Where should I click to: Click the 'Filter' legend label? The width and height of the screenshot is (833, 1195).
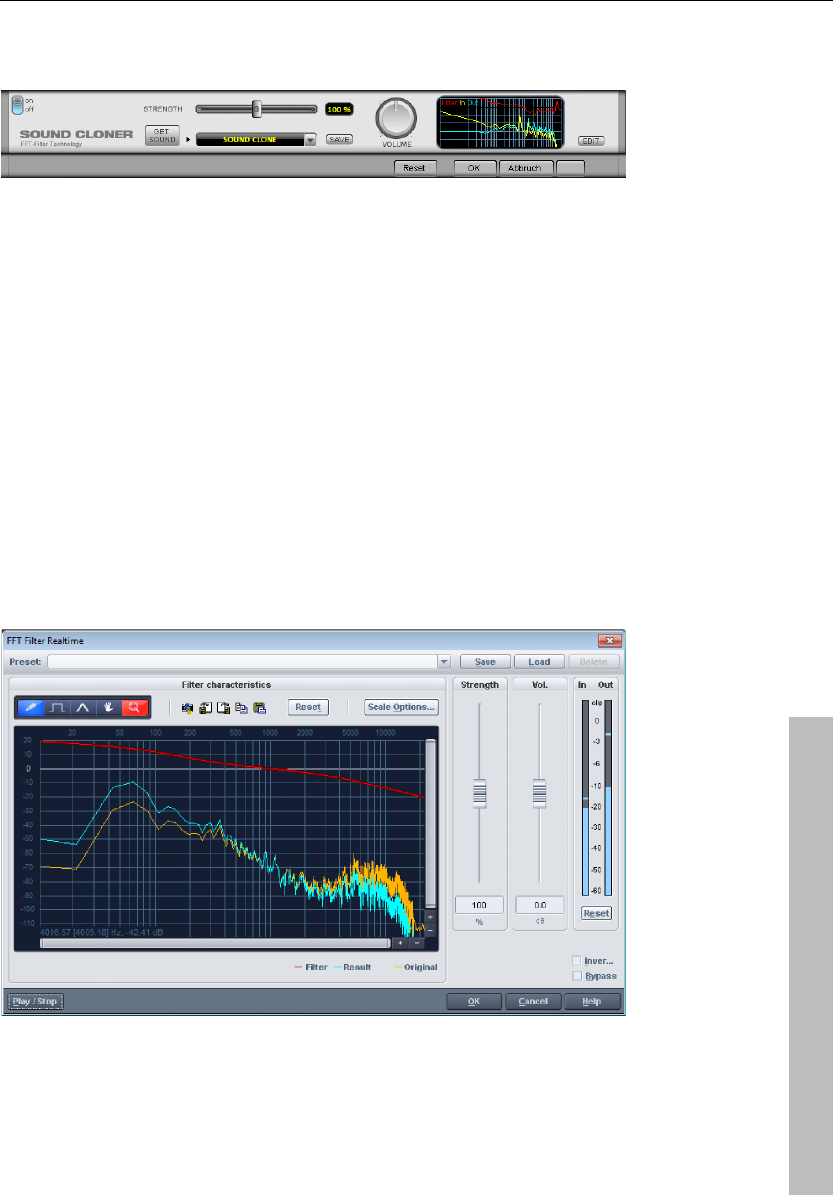(x=316, y=967)
